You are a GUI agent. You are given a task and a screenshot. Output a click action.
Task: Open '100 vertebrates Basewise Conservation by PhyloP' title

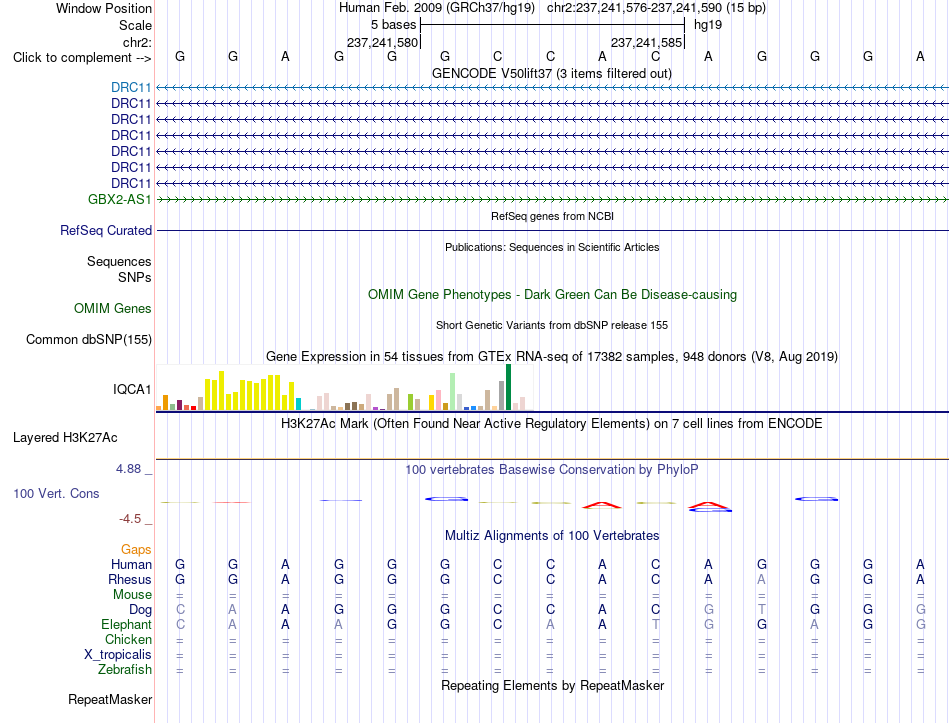point(552,470)
